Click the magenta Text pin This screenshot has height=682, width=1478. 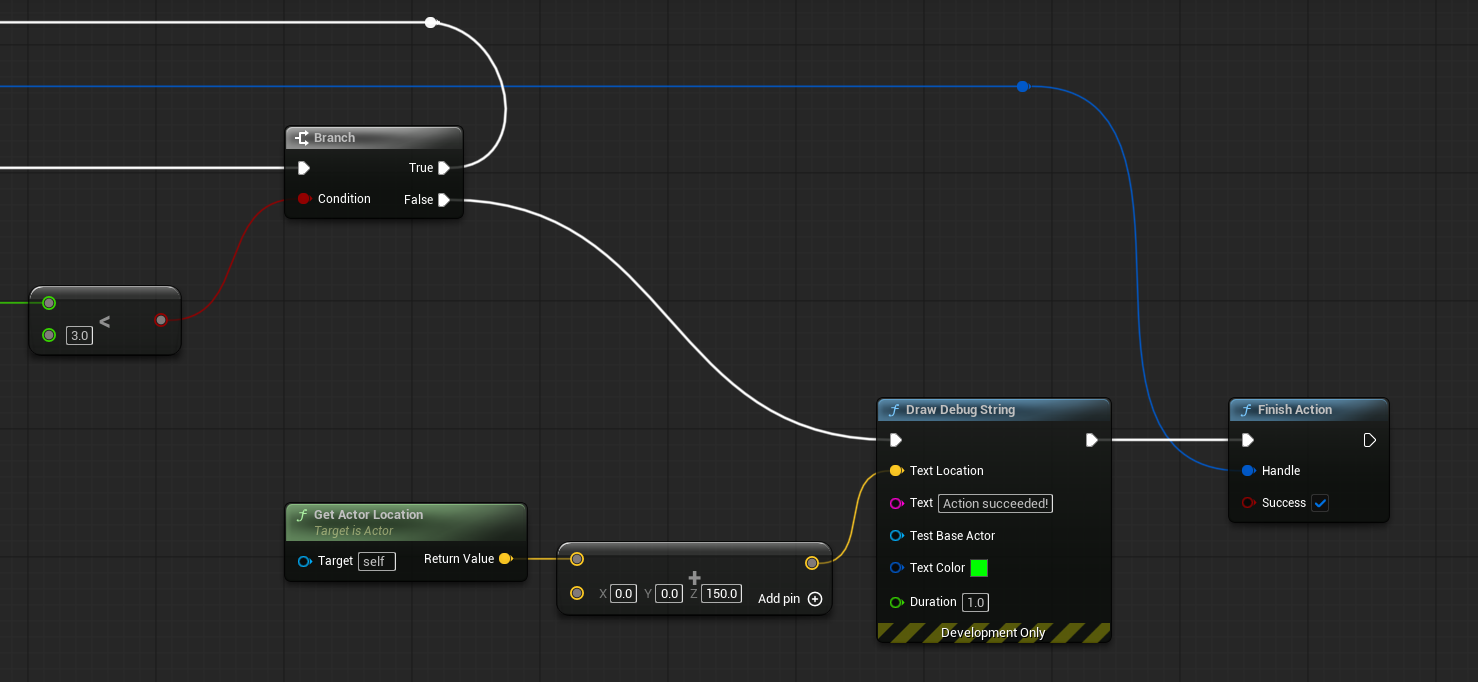(896, 503)
